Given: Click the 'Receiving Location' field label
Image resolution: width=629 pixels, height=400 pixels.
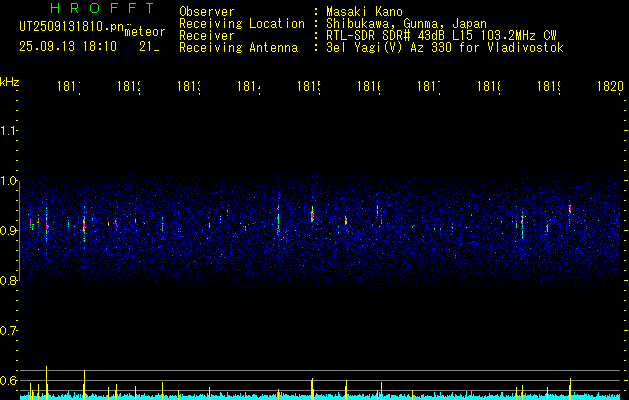Looking at the screenshot, I should point(242,24).
